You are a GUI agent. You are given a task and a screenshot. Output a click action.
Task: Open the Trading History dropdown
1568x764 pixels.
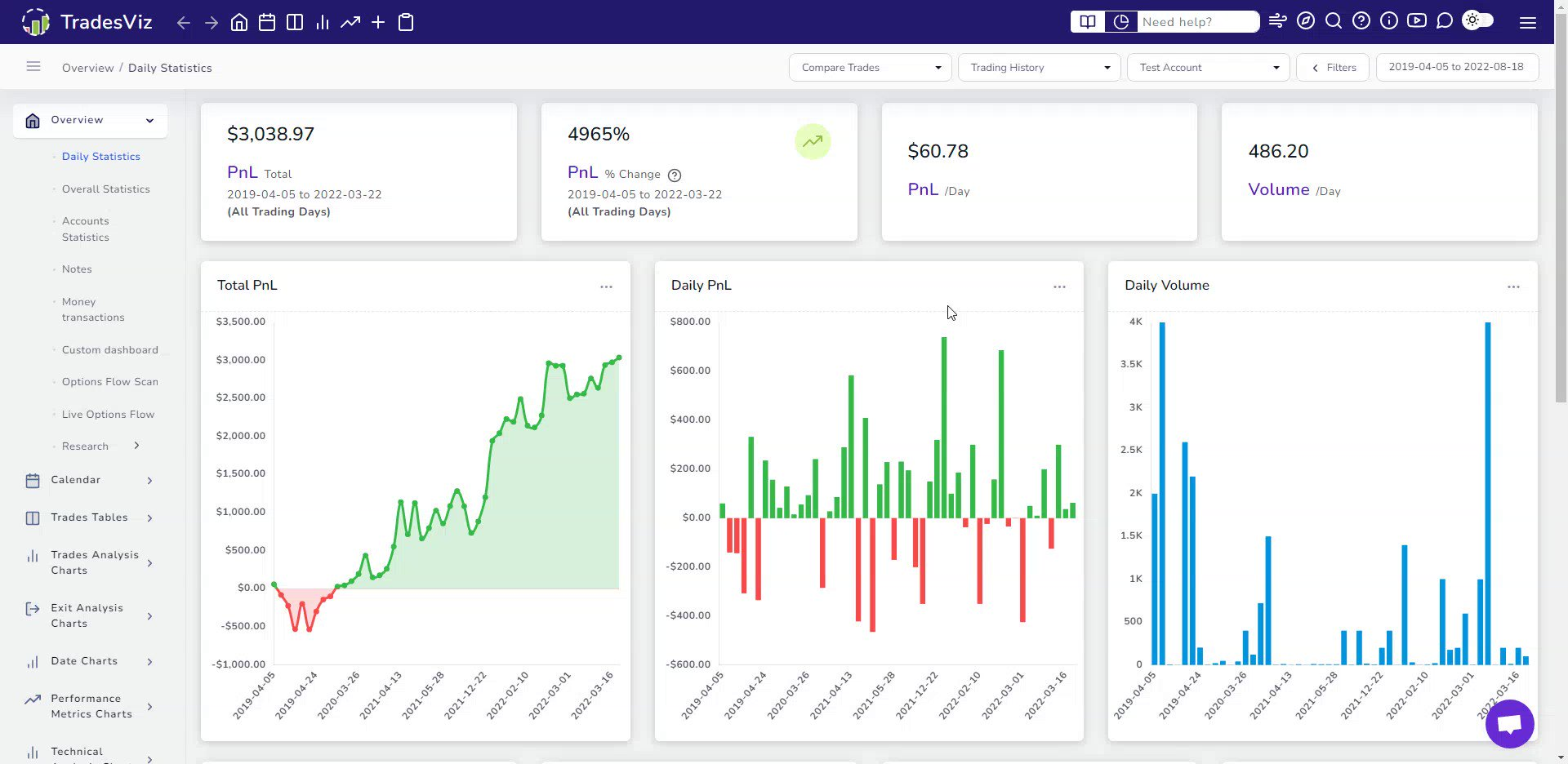pyautogui.click(x=1040, y=68)
